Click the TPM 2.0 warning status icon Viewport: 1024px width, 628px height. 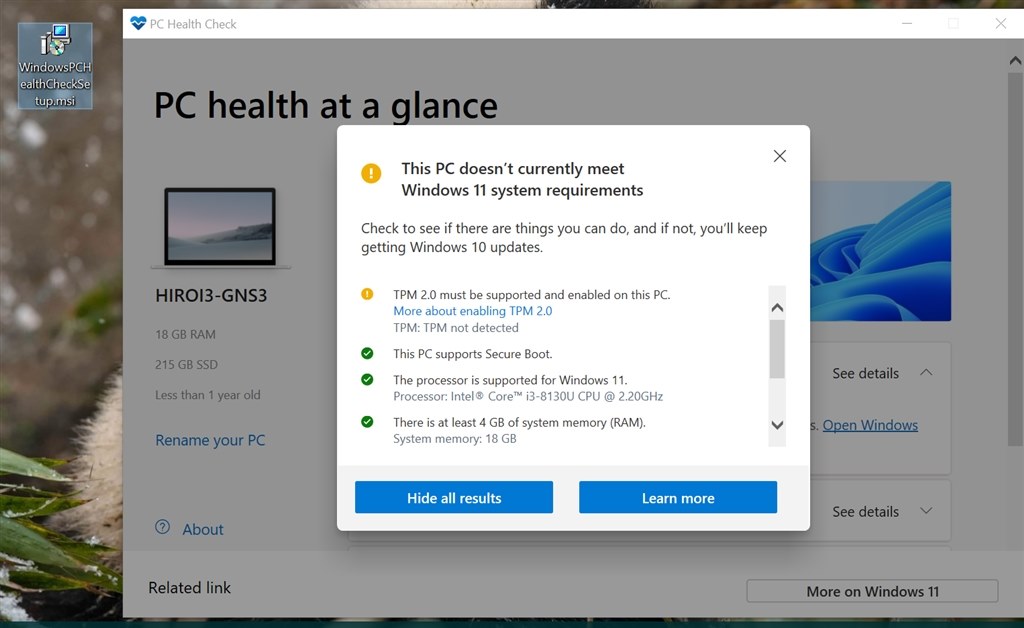click(367, 294)
